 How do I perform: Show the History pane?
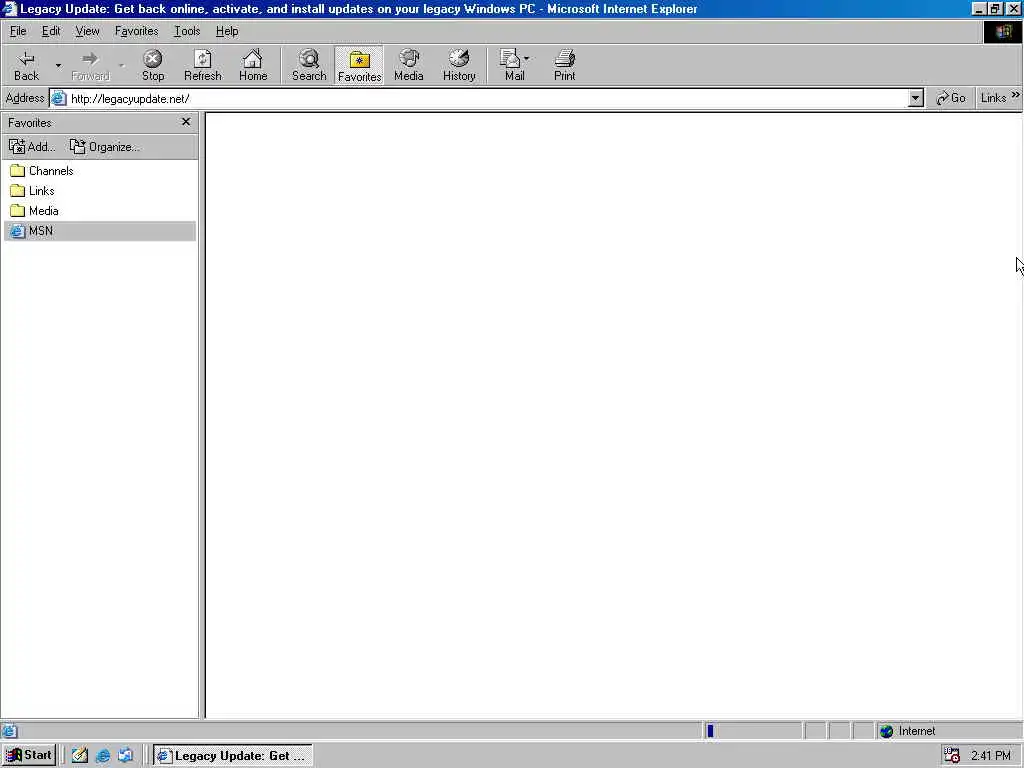coord(459,65)
